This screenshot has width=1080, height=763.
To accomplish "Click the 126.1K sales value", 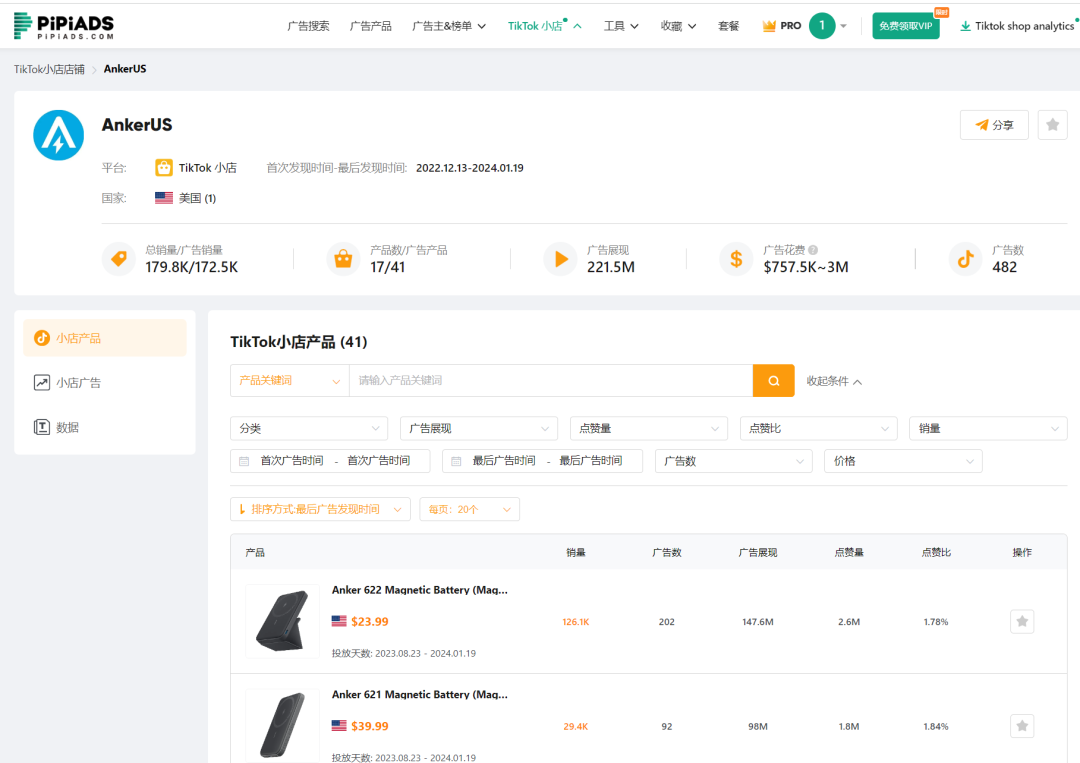I will pos(576,622).
